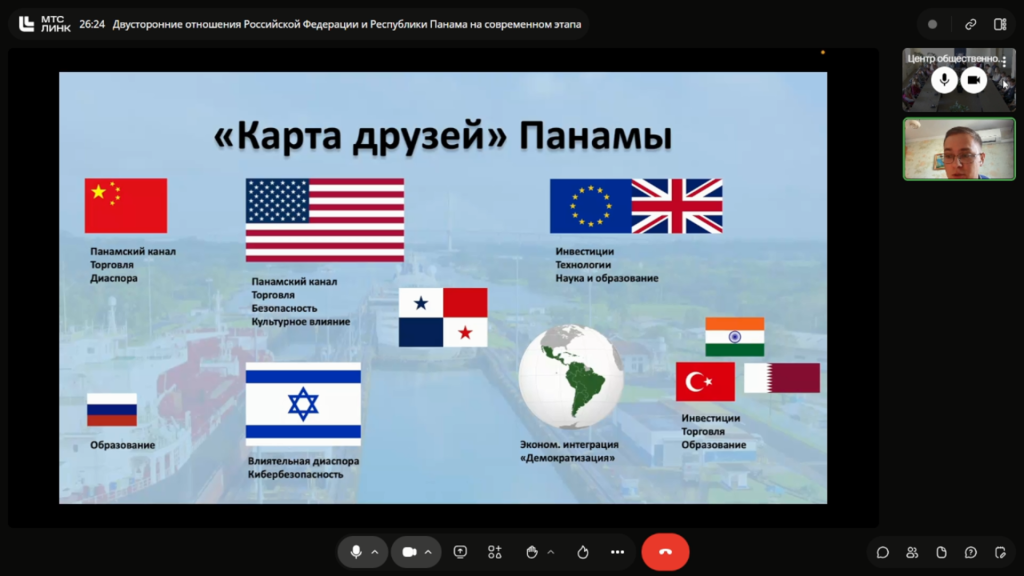Leave the meeting with red hang-up button
The image size is (1024, 576).
click(x=665, y=552)
